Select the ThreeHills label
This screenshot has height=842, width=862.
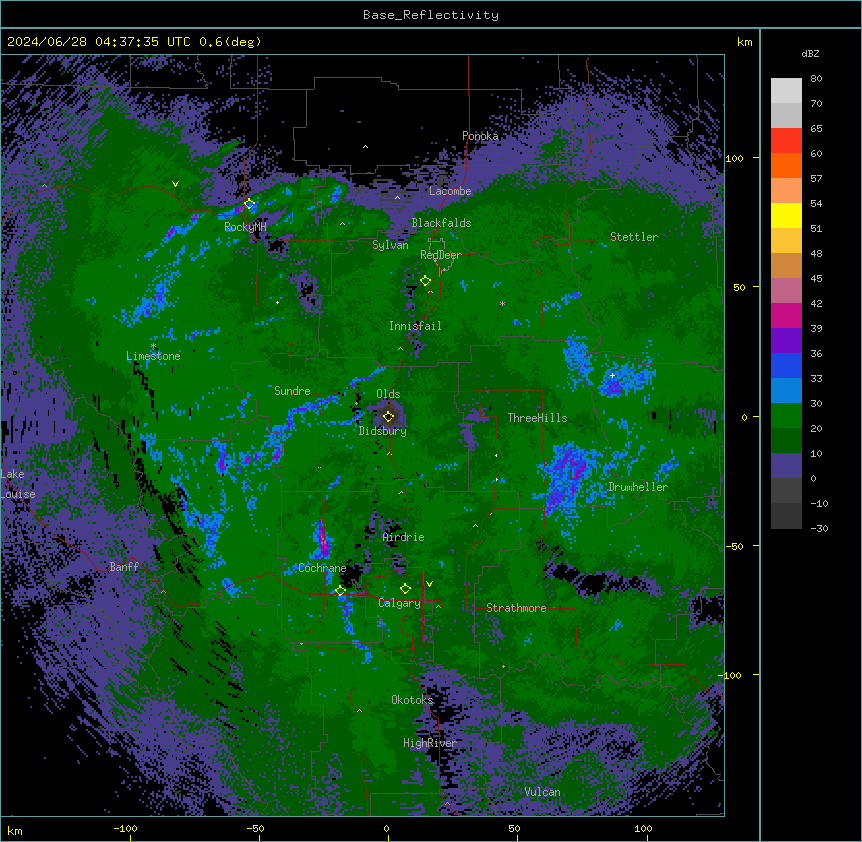(x=537, y=418)
